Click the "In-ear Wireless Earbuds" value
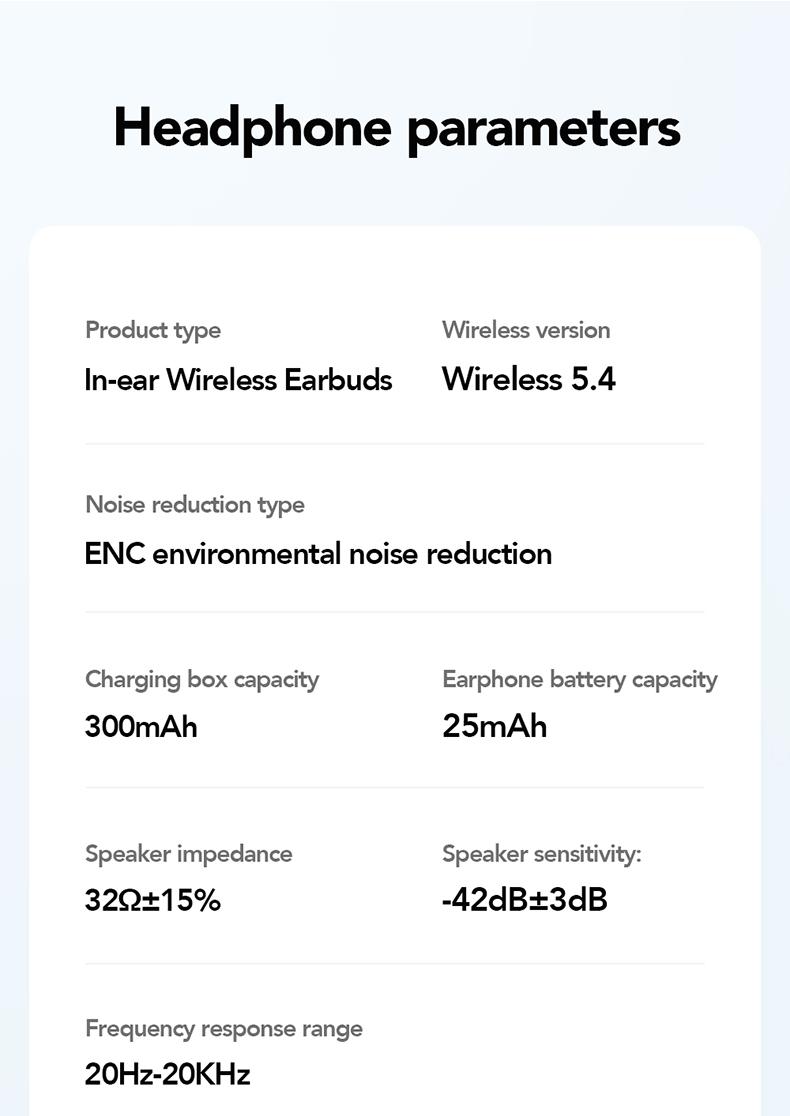790x1116 pixels. tap(238, 380)
